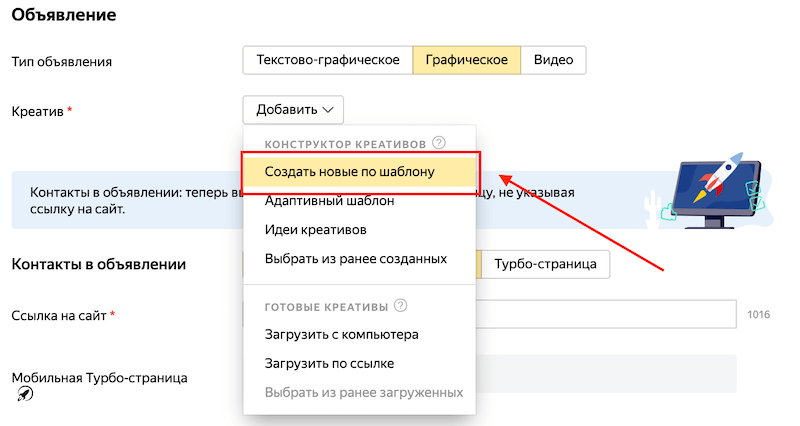This screenshot has width=800, height=426.
Task: Open the Добавить creative dropdown
Action: coord(293,109)
